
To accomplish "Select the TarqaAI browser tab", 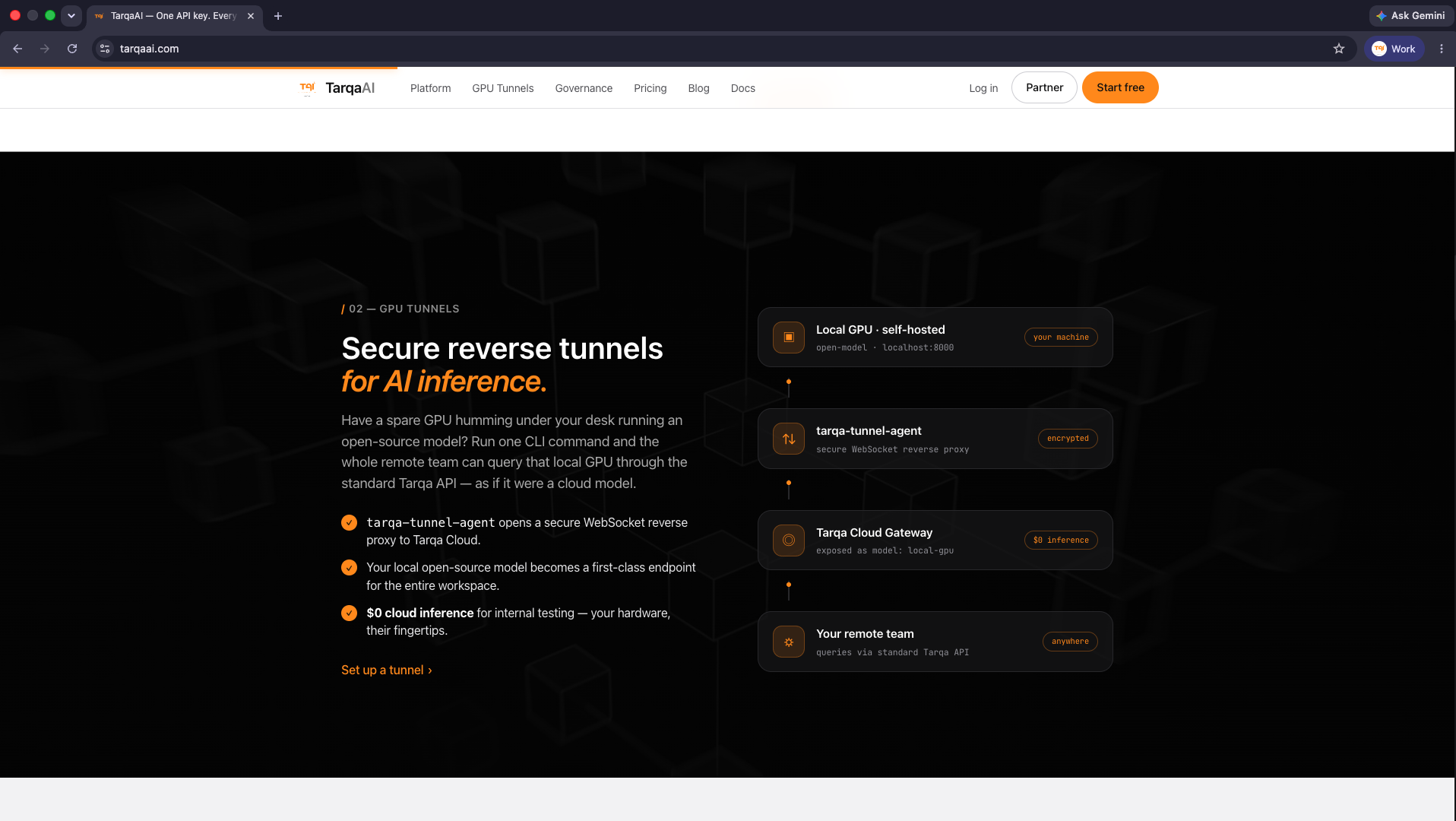I will (x=175, y=16).
